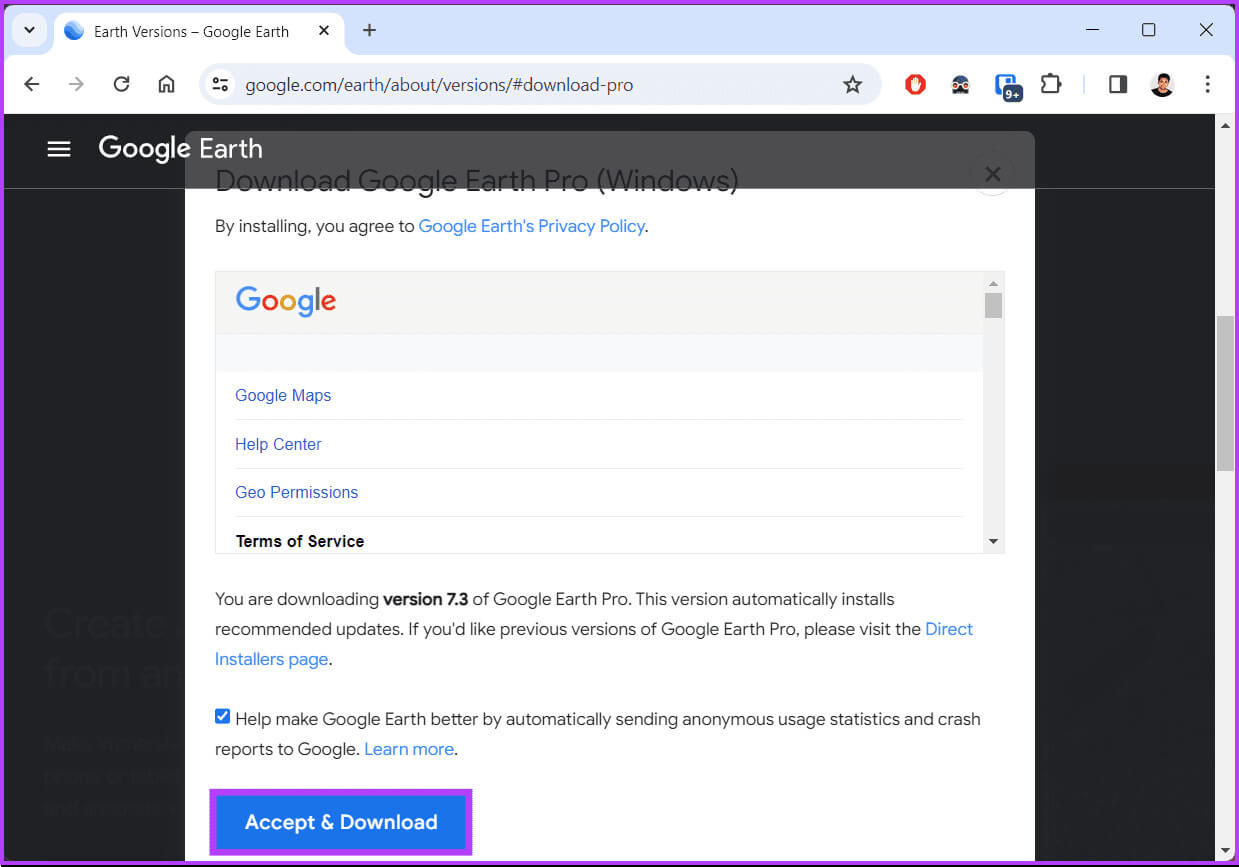The height and width of the screenshot is (867, 1239).
Task: Maximize the Chrome window
Action: click(1148, 30)
